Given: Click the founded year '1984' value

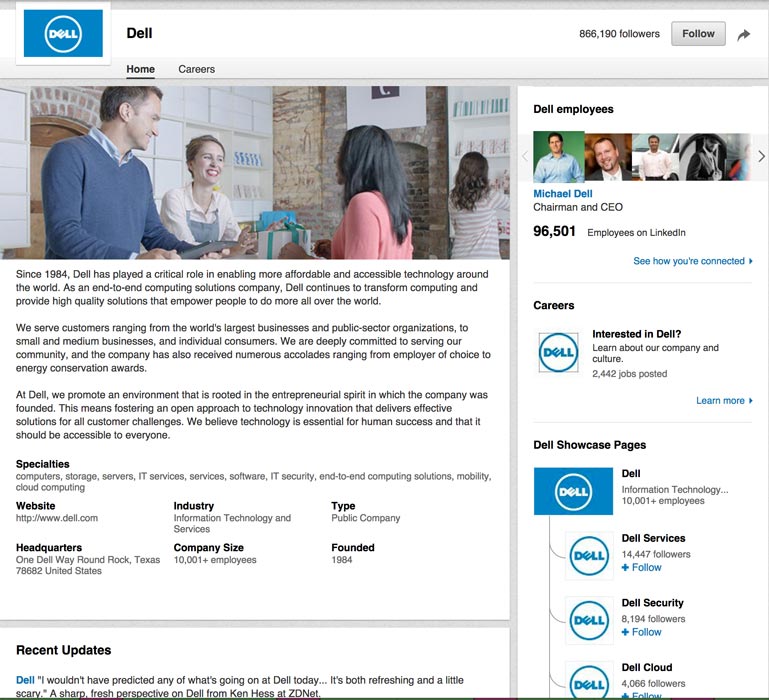Looking at the screenshot, I should pyautogui.click(x=341, y=560).
